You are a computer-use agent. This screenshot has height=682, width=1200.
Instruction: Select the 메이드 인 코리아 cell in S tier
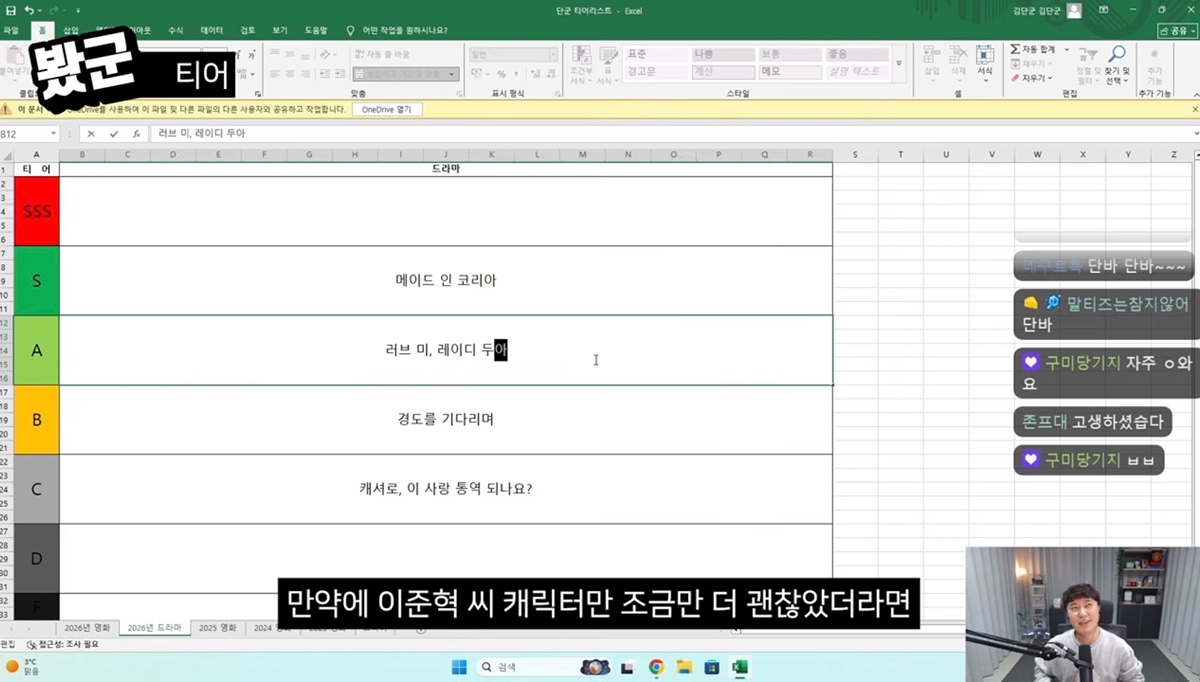click(x=445, y=280)
